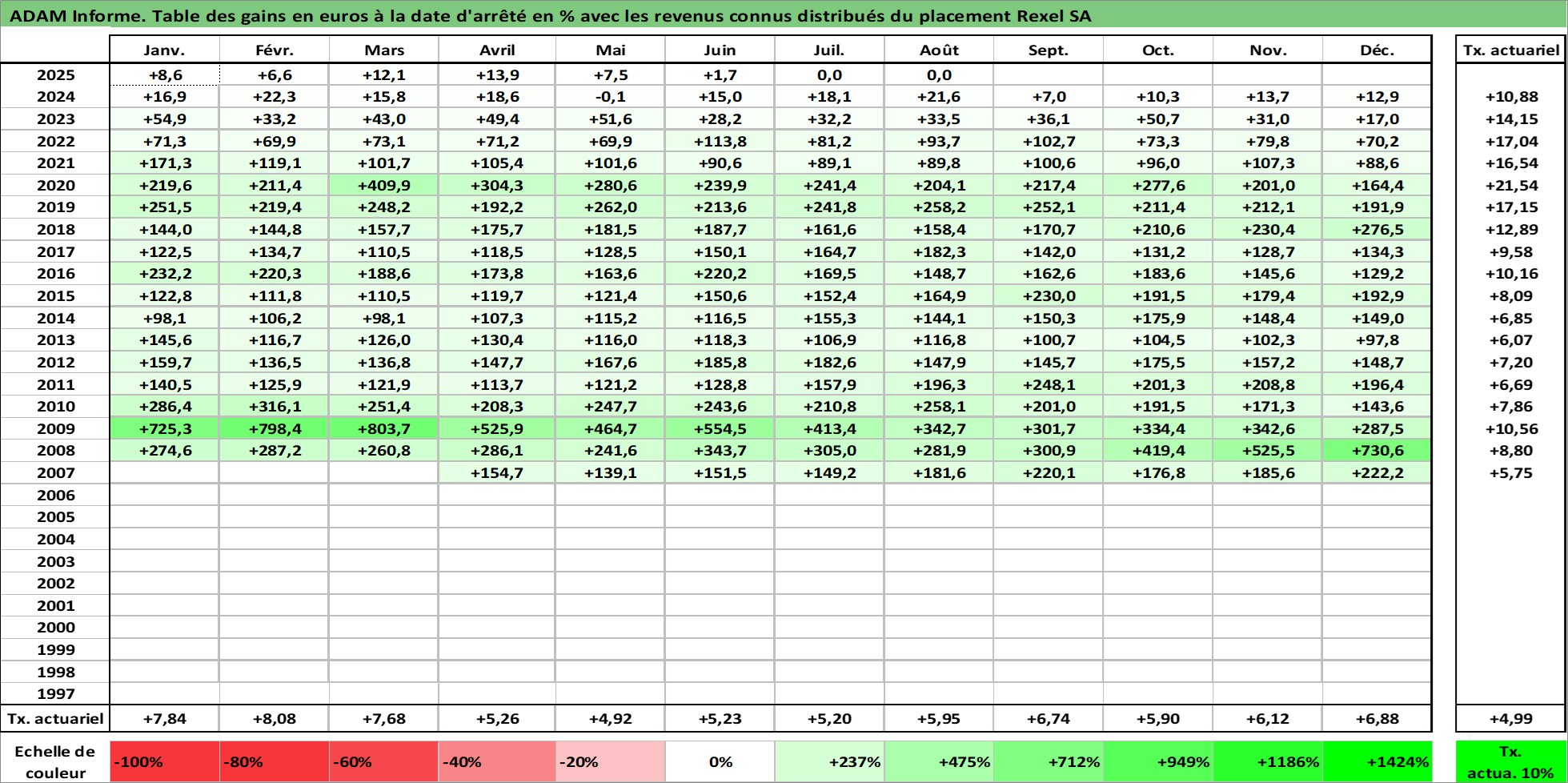Select the +17,04 actuarial rate for 2022
1568x783 pixels.
pyautogui.click(x=1511, y=141)
